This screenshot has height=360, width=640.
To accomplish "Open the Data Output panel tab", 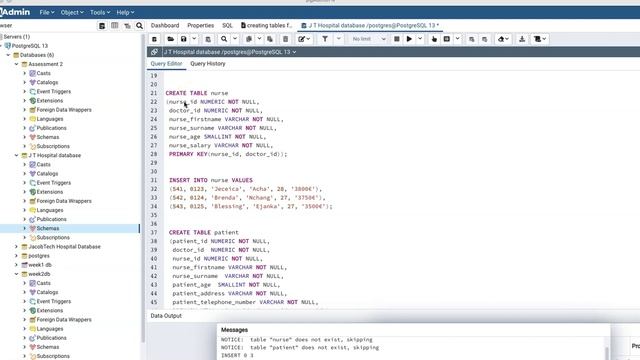I will (x=166, y=316).
